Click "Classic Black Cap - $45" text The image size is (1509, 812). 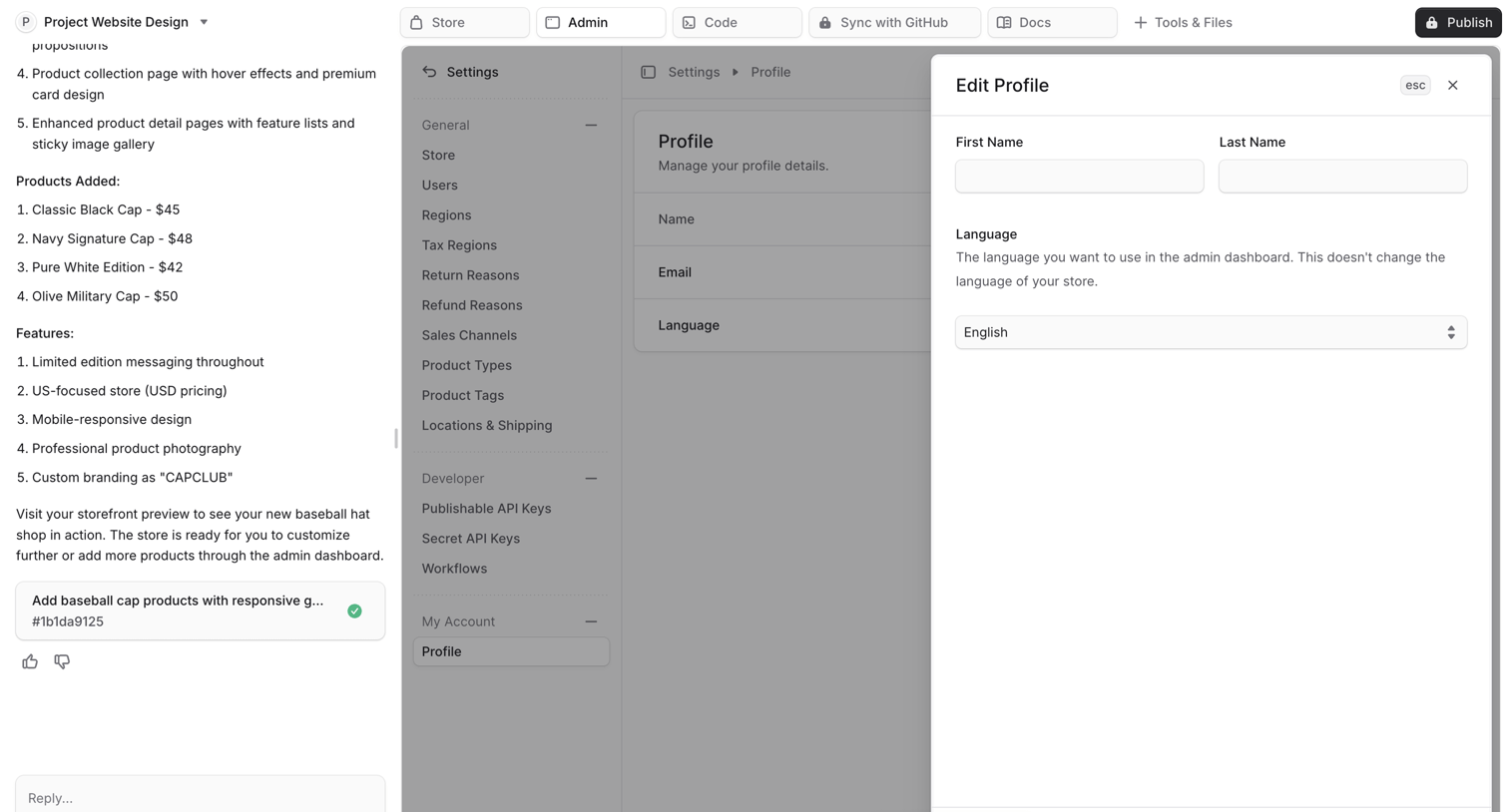pos(106,209)
